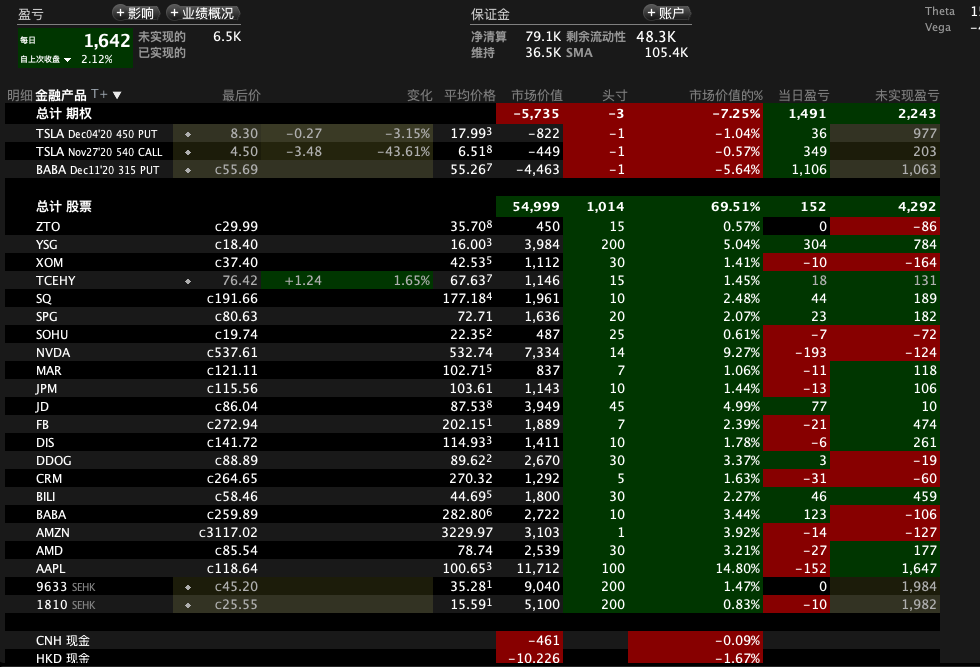Select the DIS stock ticker

(45, 443)
